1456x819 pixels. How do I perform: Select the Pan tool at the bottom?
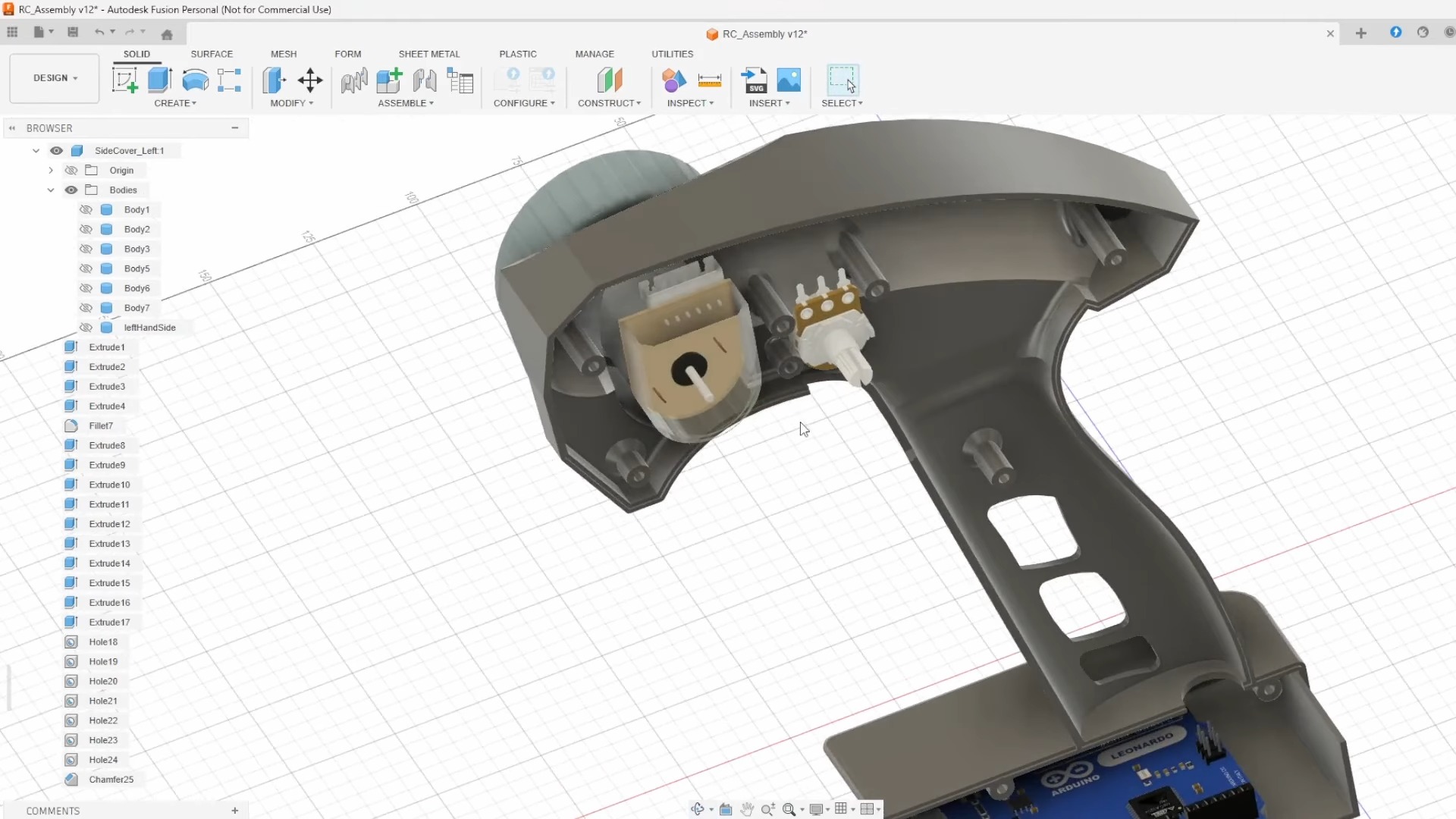(747, 809)
